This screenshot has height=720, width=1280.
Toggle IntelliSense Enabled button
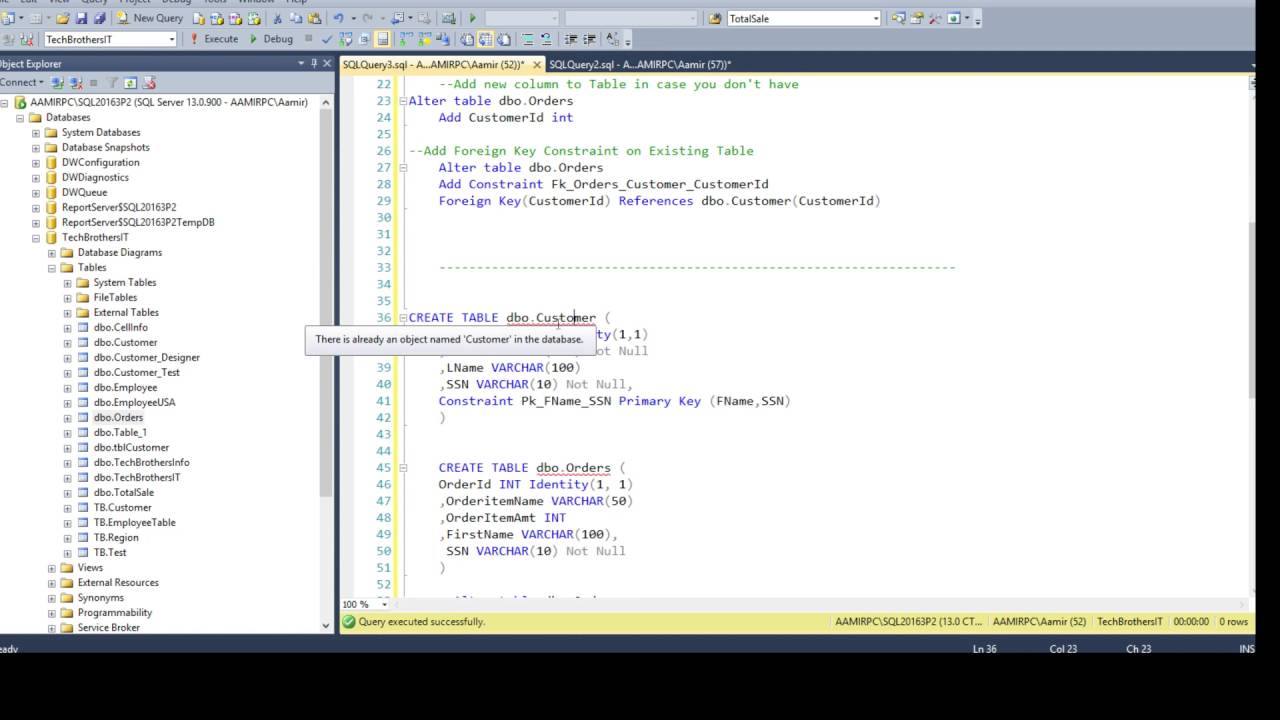[382, 39]
